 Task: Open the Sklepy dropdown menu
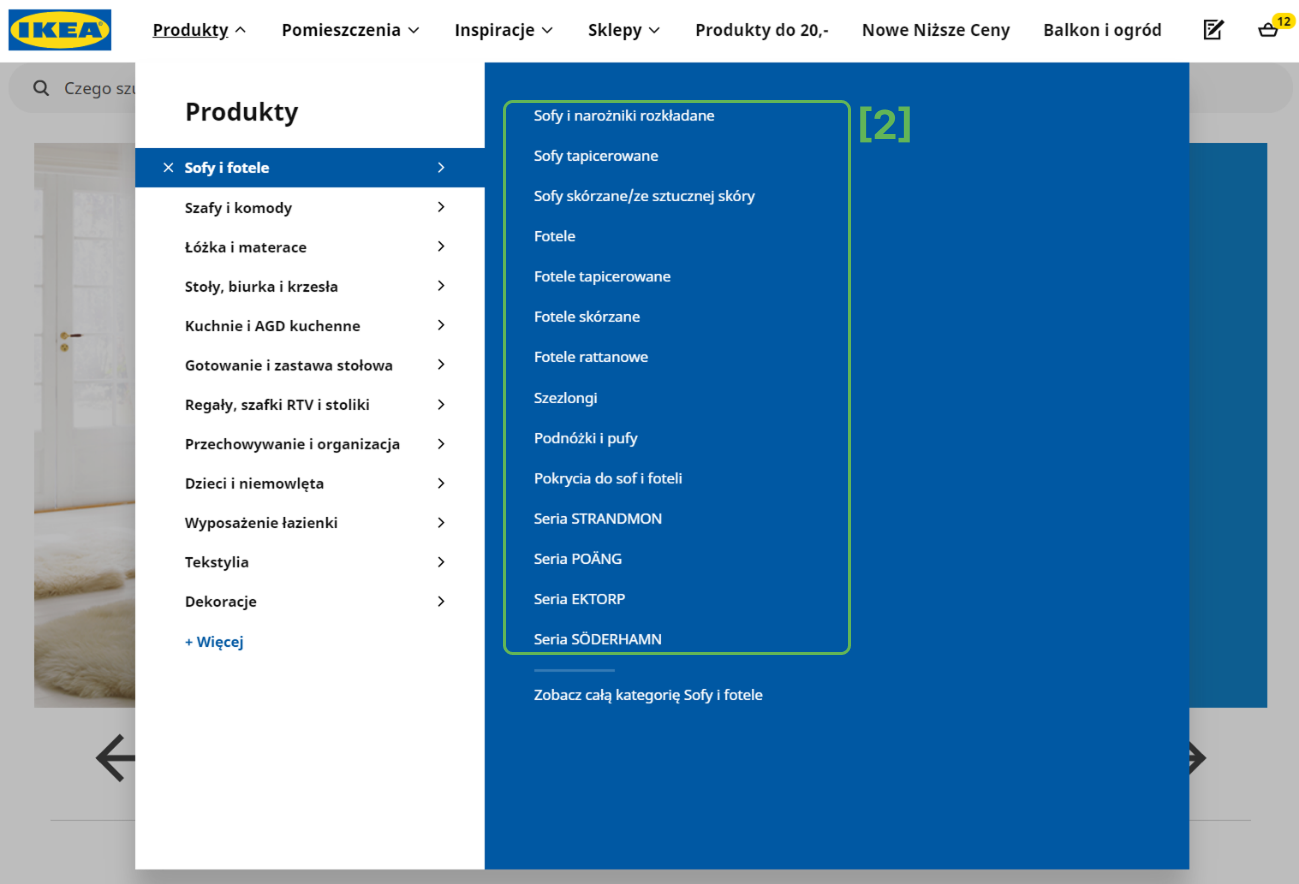point(624,30)
